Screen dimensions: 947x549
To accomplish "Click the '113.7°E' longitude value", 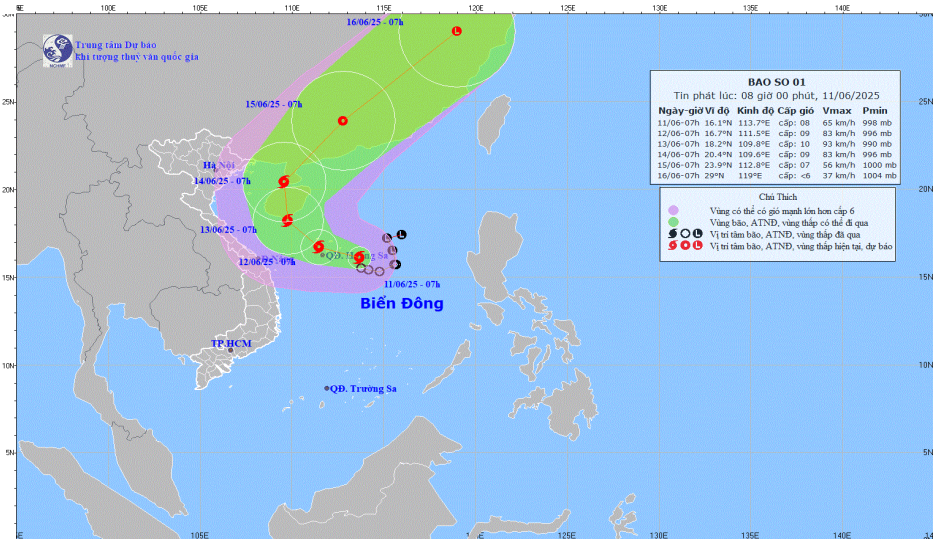I will coord(754,123).
